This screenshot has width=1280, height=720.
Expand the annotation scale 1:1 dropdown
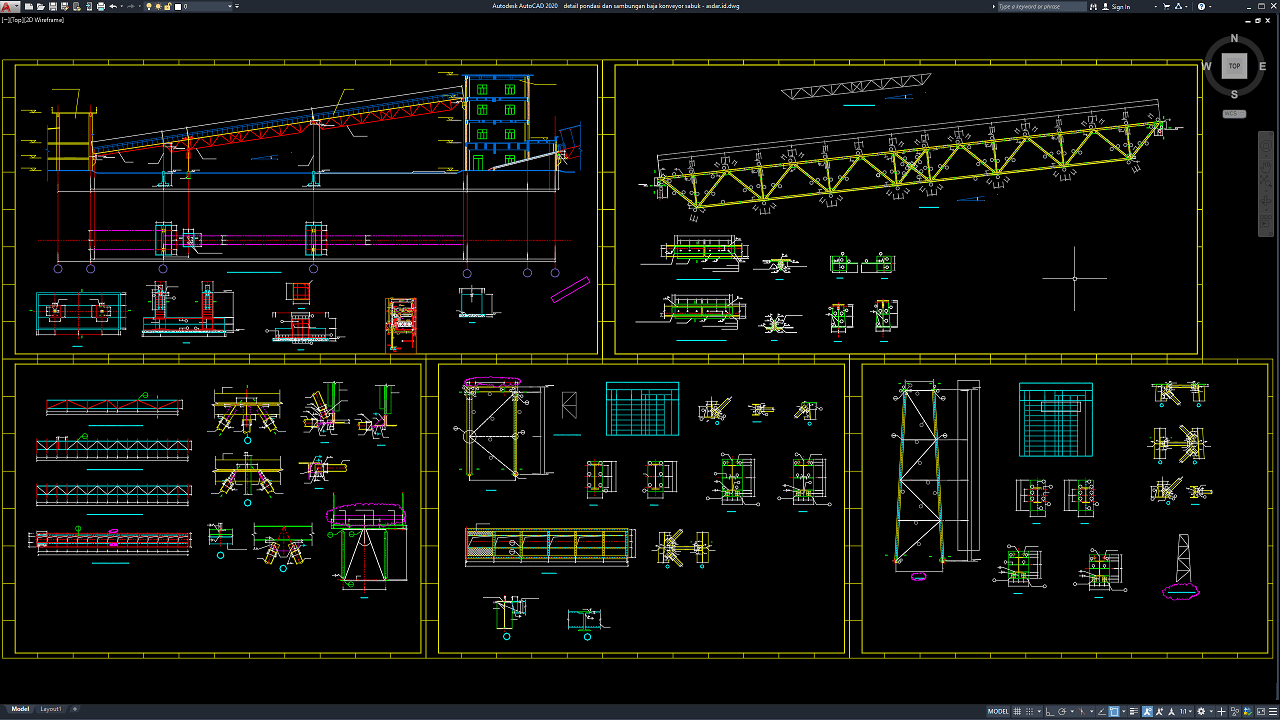[1185, 711]
